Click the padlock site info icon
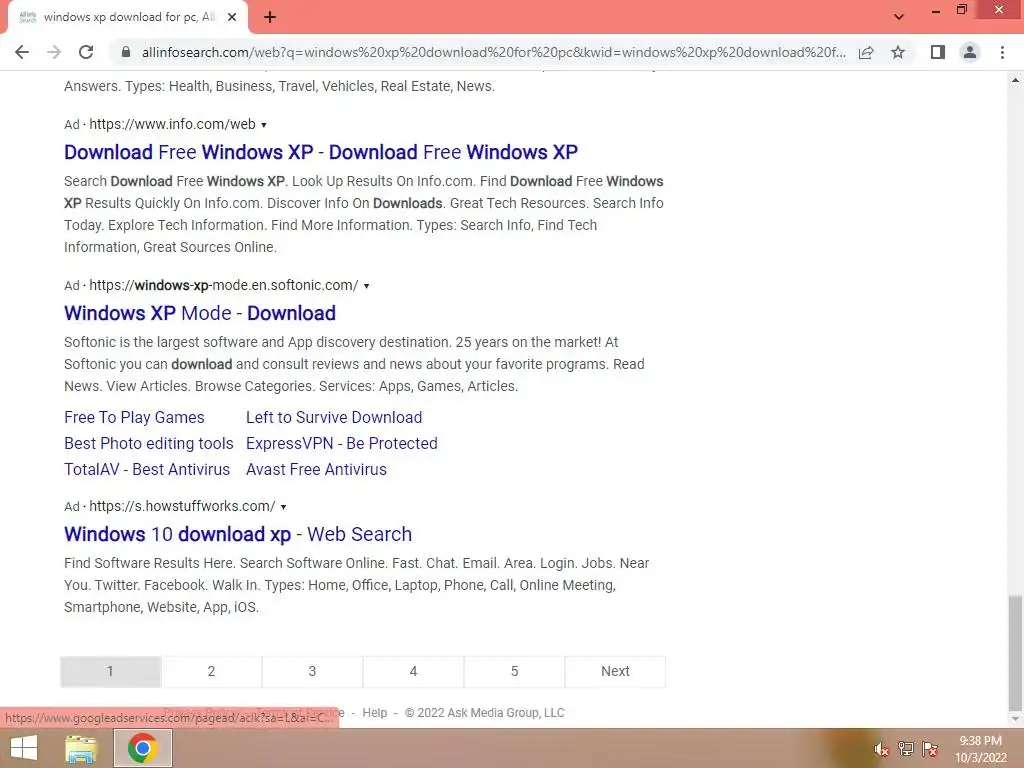This screenshot has height=768, width=1024. pyautogui.click(x=126, y=52)
